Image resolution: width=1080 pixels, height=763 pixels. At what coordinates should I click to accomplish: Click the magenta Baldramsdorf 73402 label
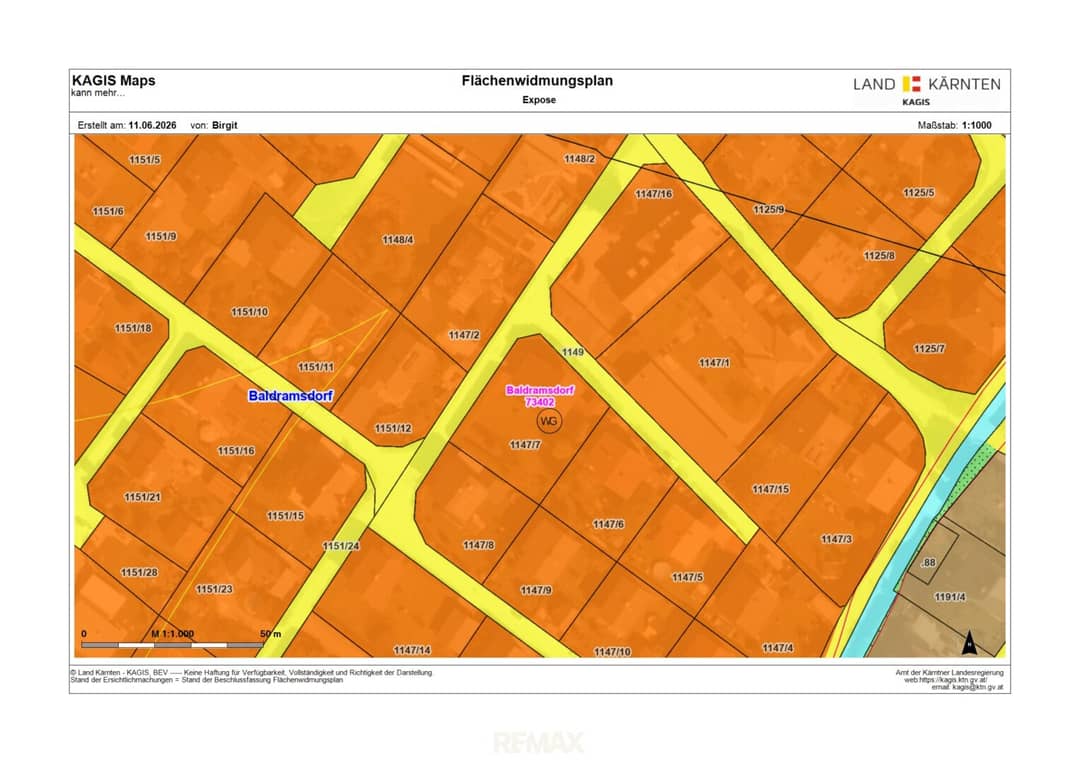(x=540, y=396)
